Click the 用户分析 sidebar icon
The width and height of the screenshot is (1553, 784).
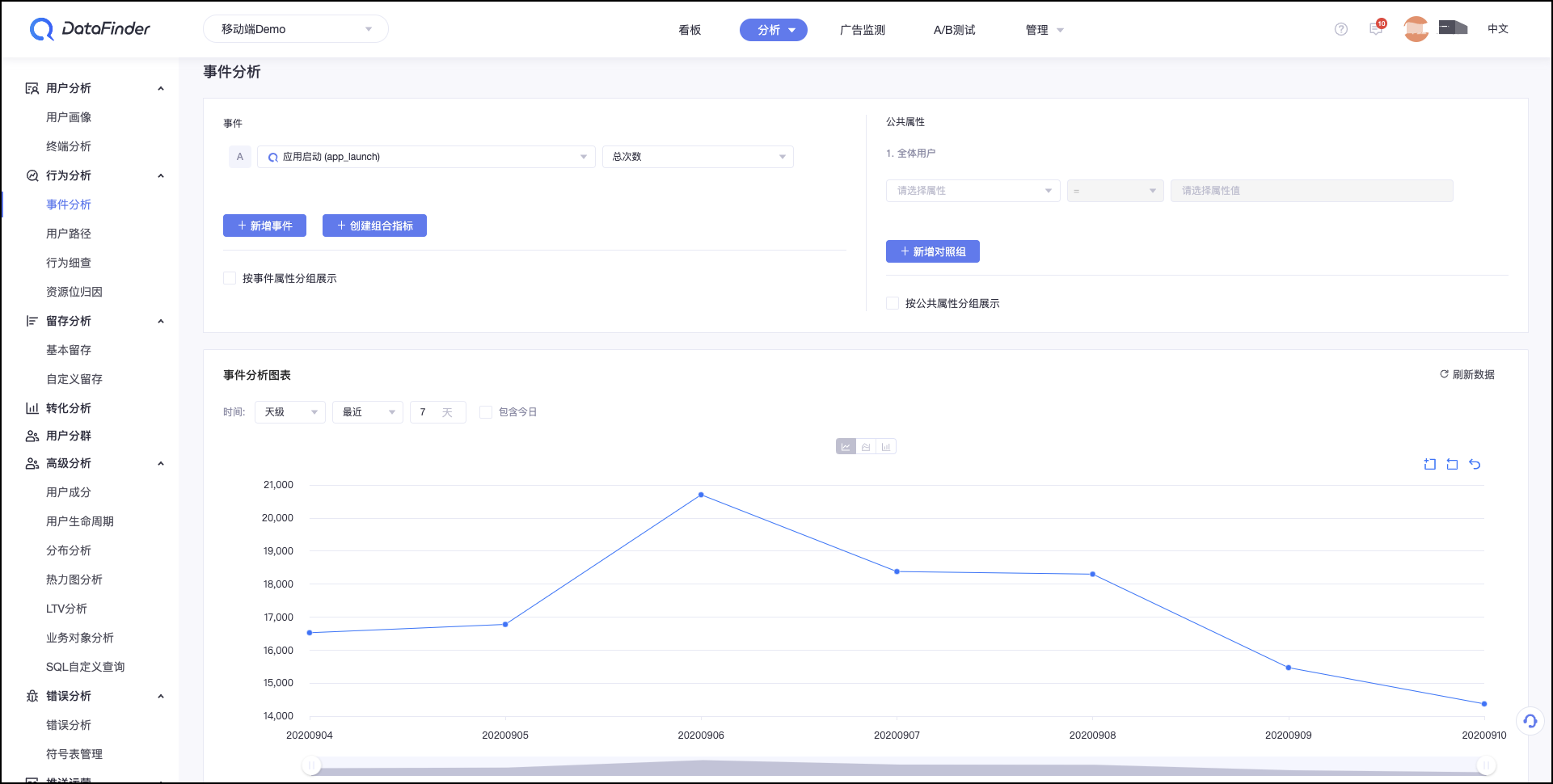click(32, 88)
